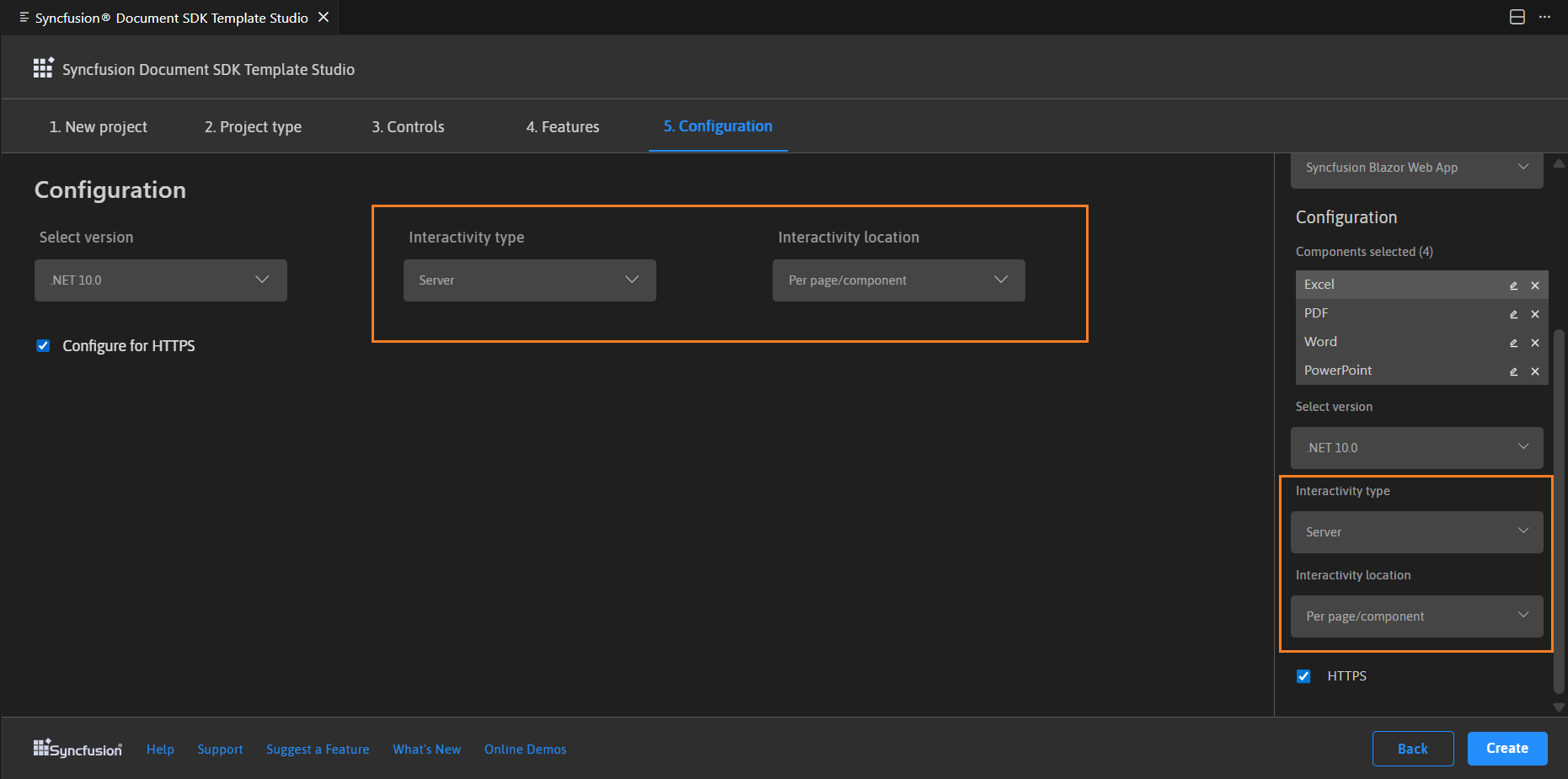Click the Syncfusion logo in the footer
The width and height of the screenshot is (1568, 779).
point(77,748)
